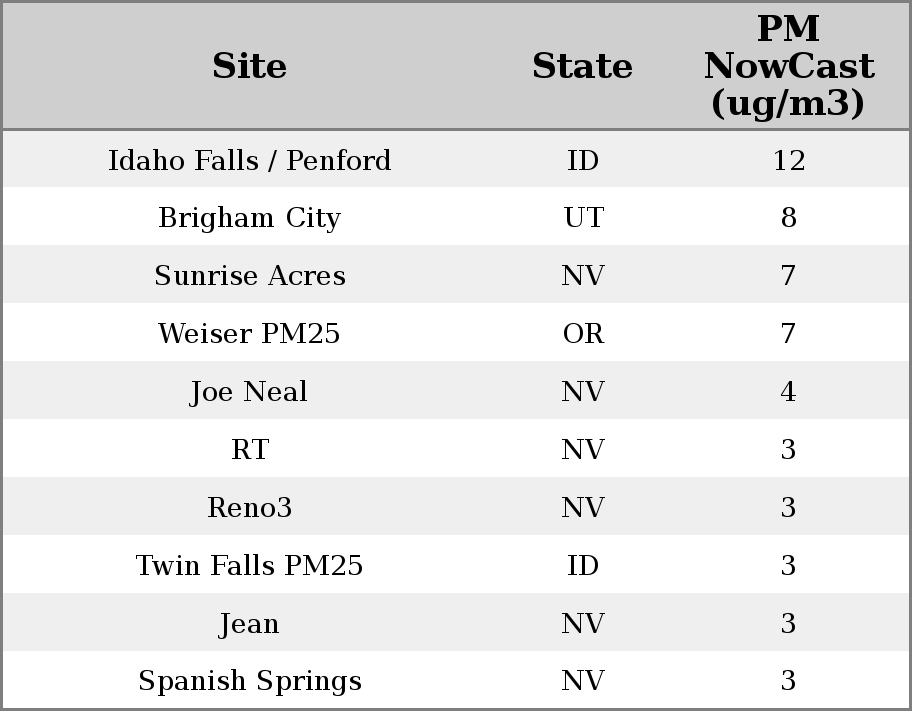
Task: Click the UT state cell
Action: coord(583,218)
